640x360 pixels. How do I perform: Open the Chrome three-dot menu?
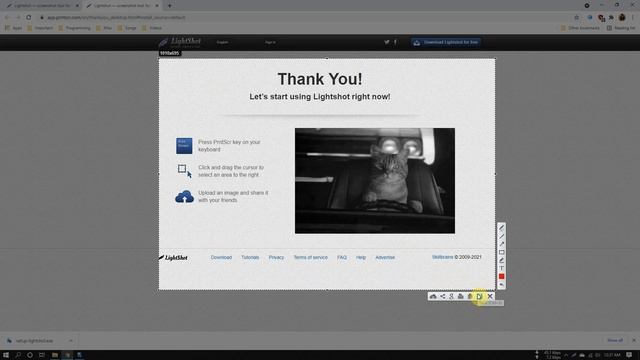633,18
